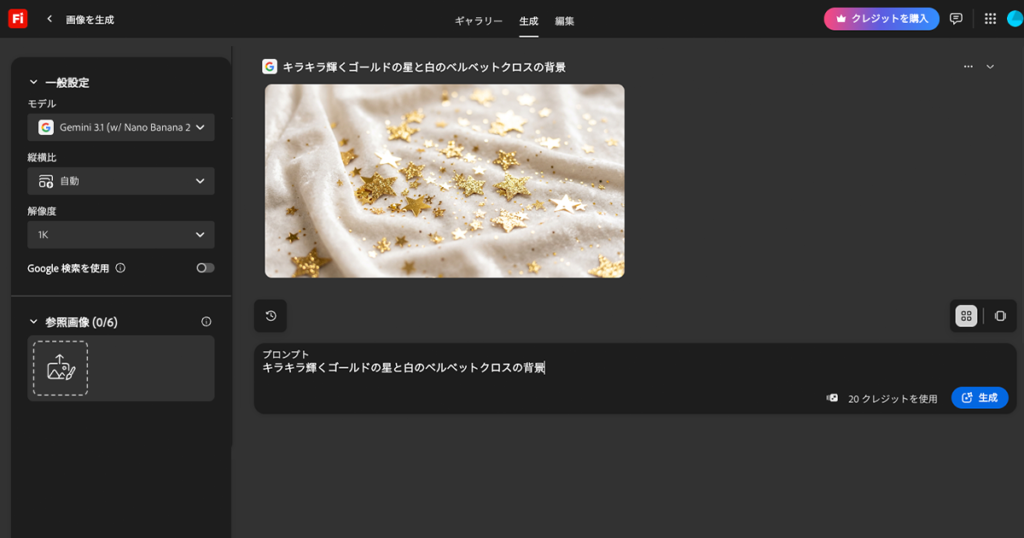Switch to the 編集 tab

tap(564, 21)
